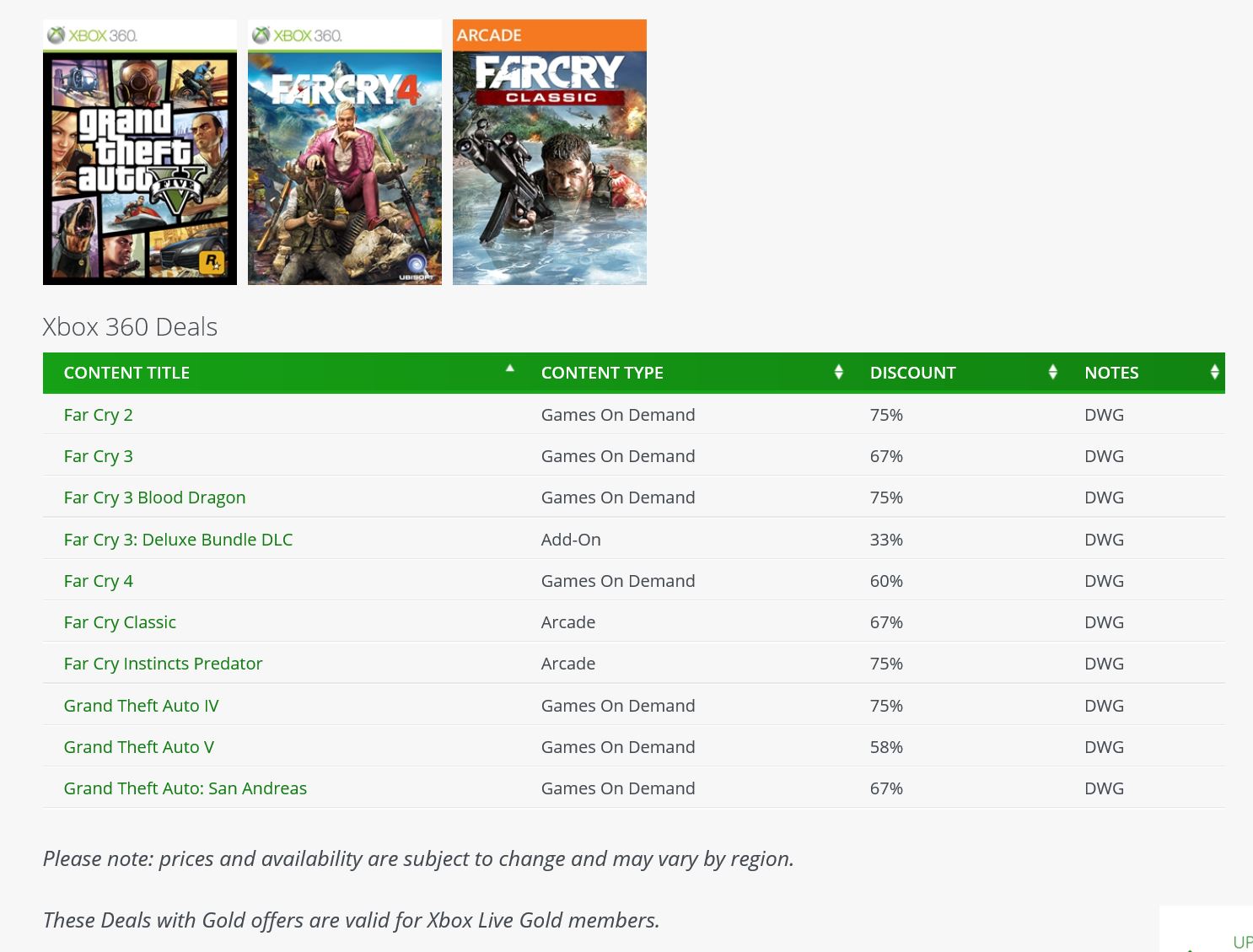
Task: Open the Grand Theft Auto V cover image
Action: [x=140, y=153]
